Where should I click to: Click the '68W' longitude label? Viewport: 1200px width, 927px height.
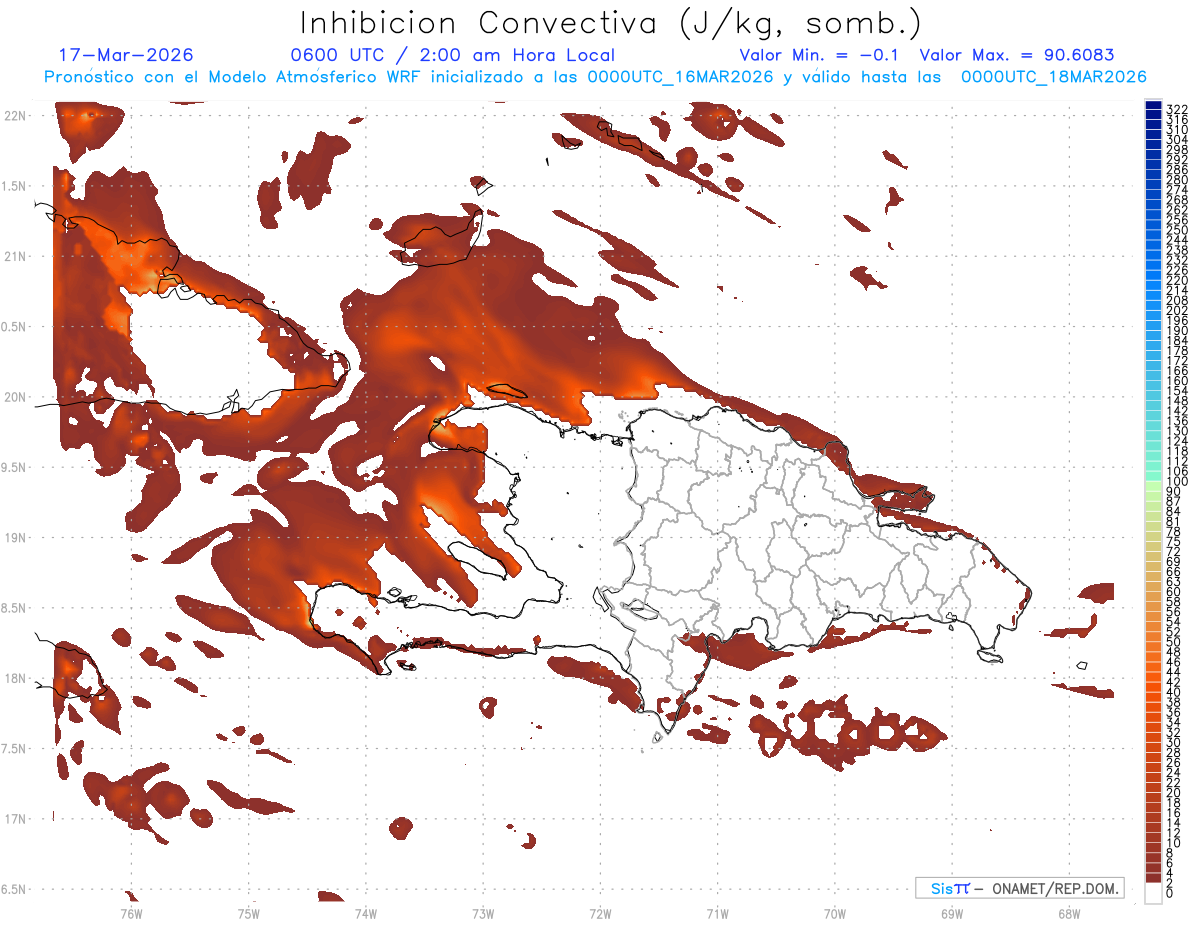1069,913
